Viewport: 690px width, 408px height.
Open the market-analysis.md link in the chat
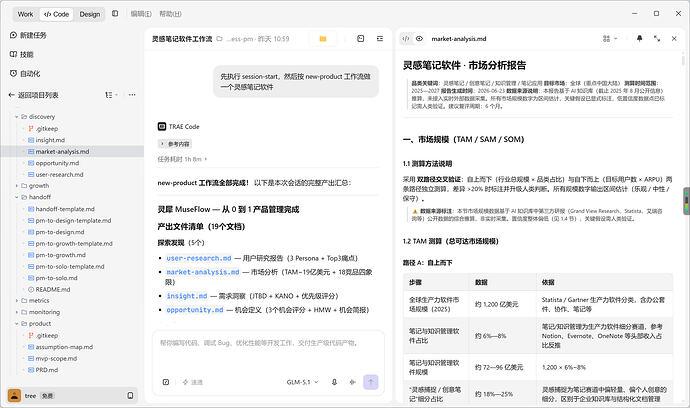tap(202, 272)
